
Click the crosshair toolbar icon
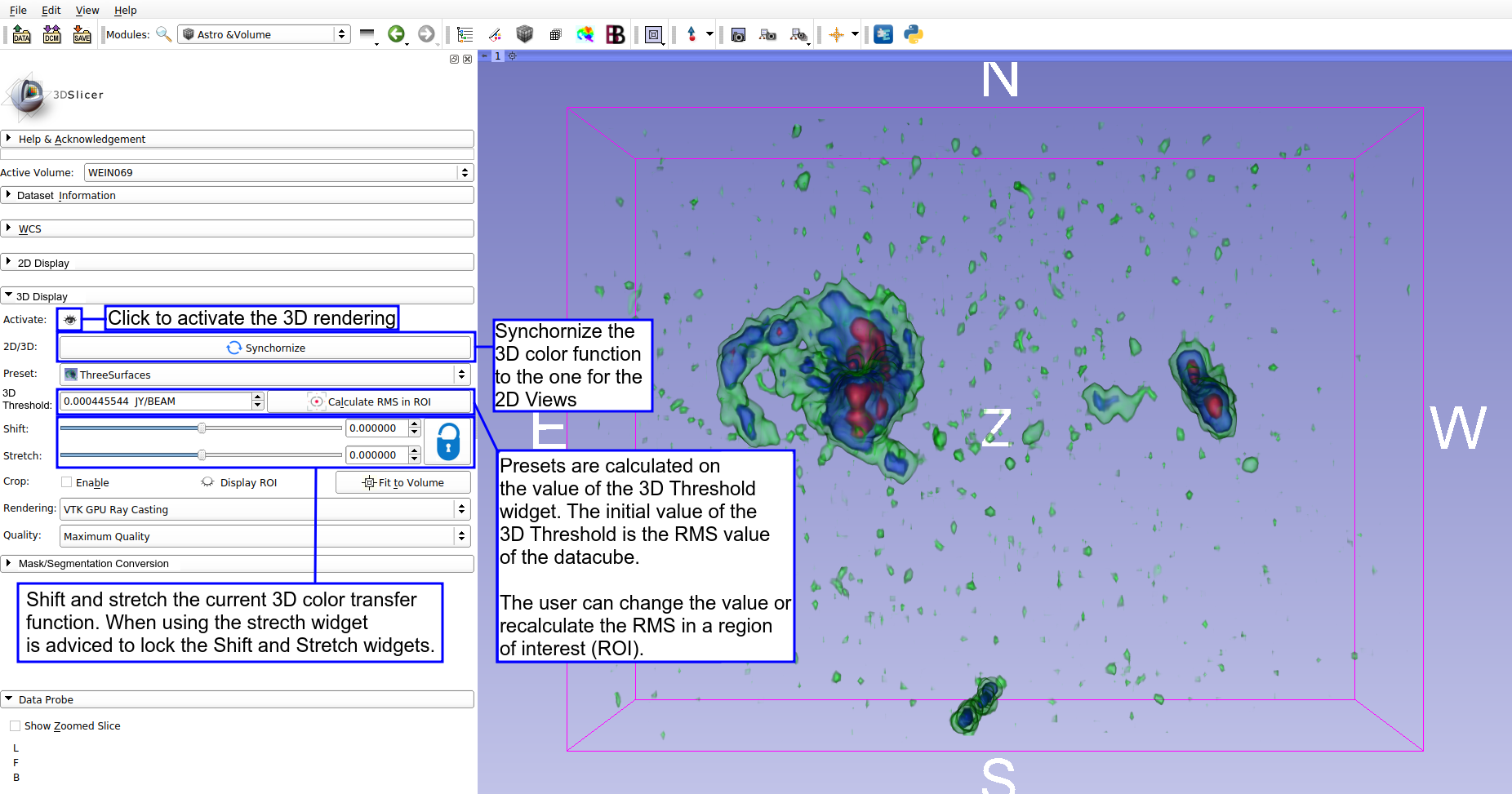pos(836,34)
